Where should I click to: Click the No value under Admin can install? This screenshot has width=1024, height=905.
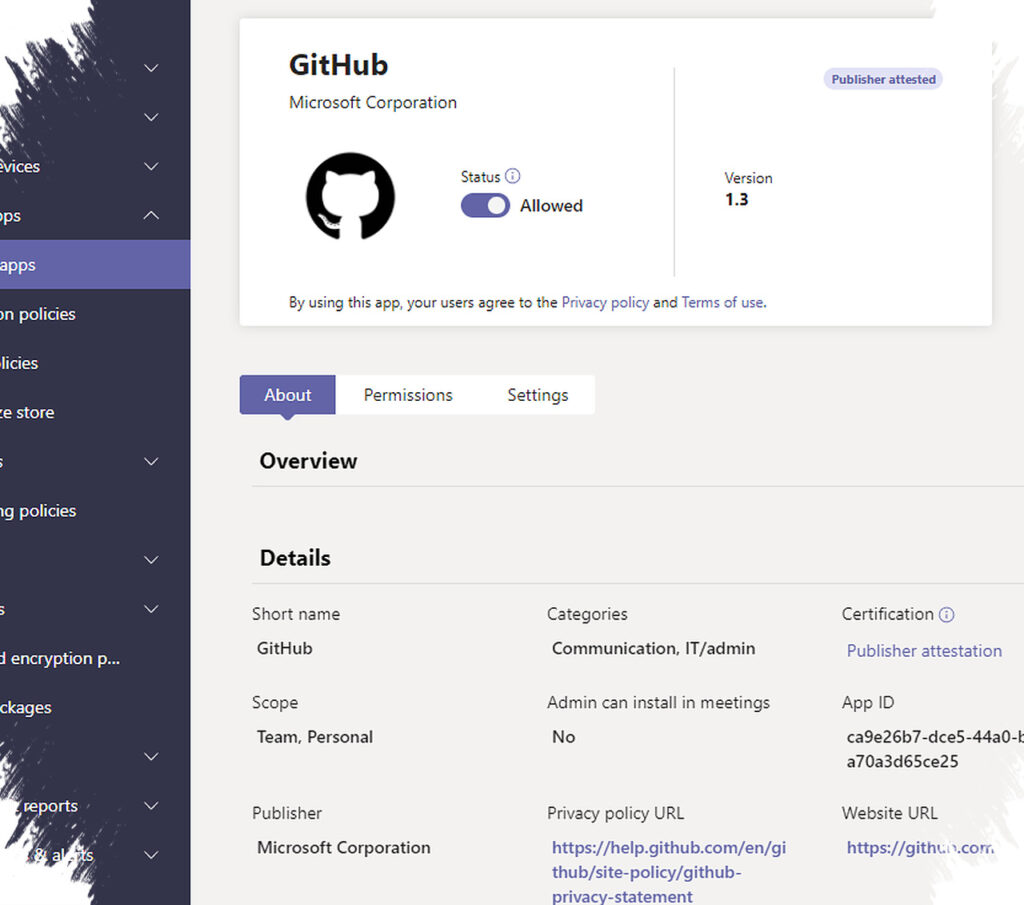(563, 737)
